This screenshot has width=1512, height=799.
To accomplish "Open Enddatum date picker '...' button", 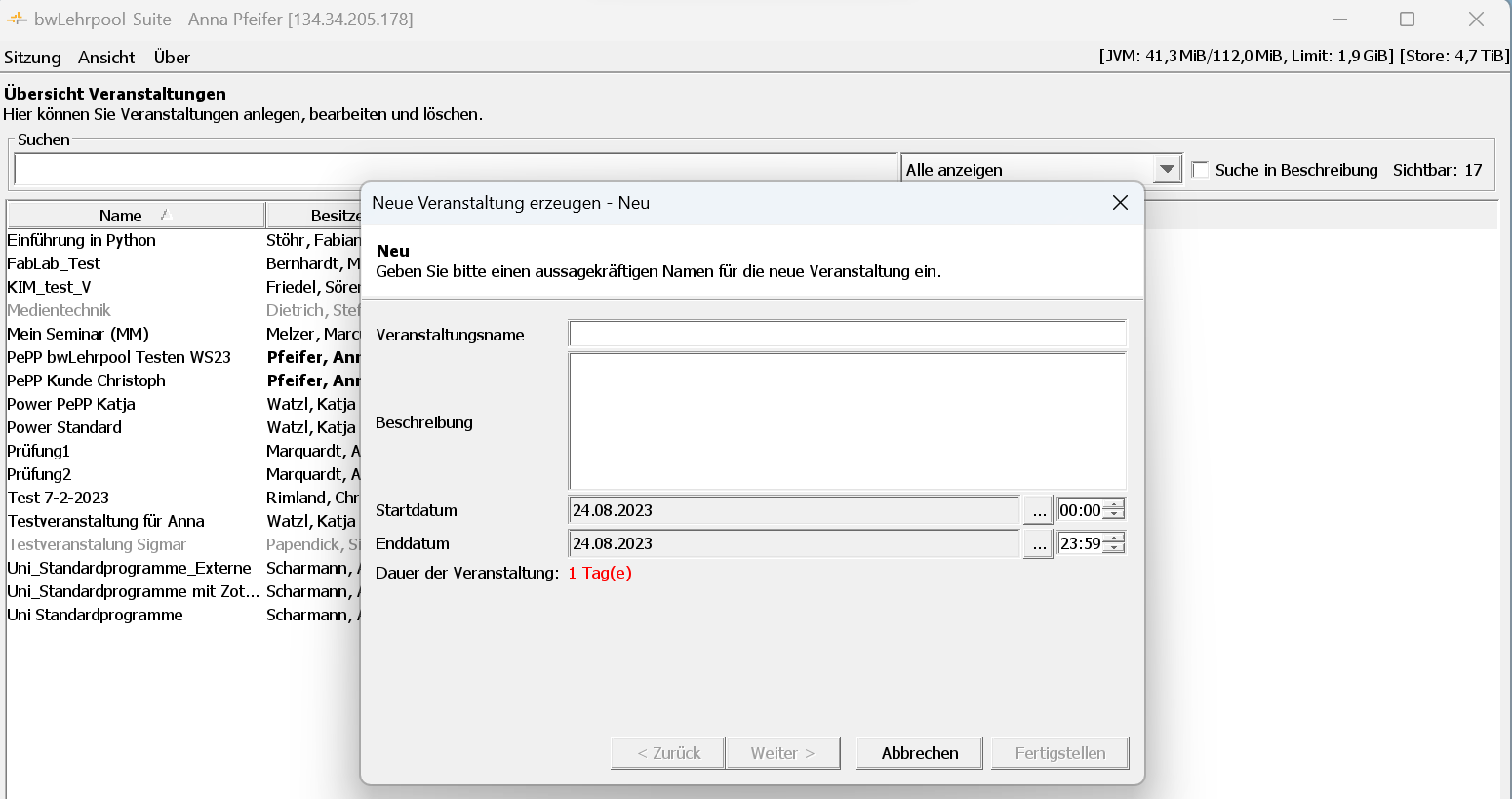I will click(x=1038, y=543).
